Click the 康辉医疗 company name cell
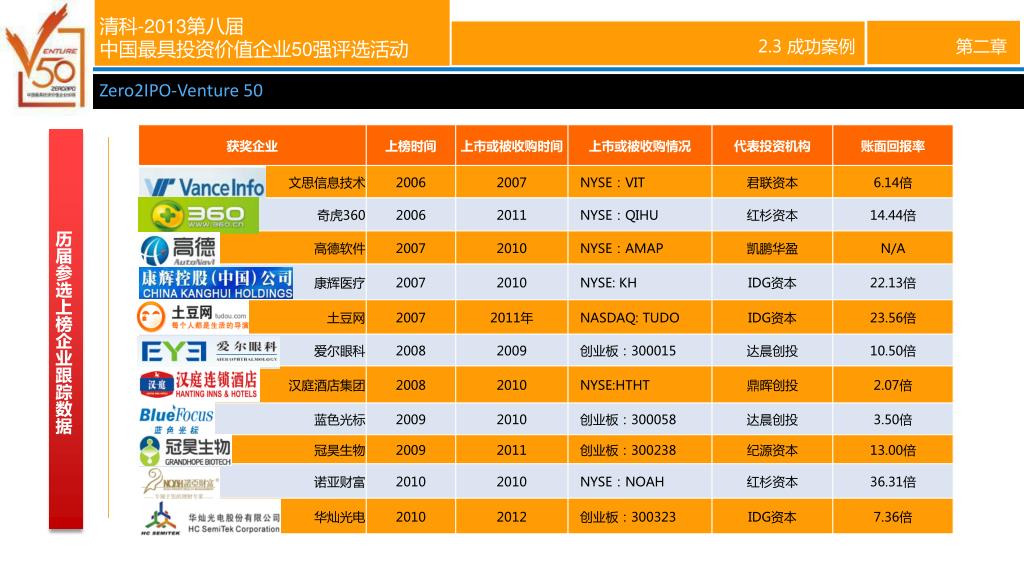This screenshot has height=576, width=1024. [x=339, y=283]
